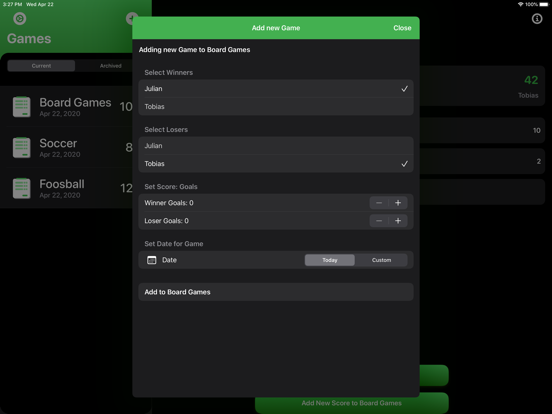This screenshot has height=414, width=552.
Task: Click the add plus icon in Games header
Action: coord(131,18)
